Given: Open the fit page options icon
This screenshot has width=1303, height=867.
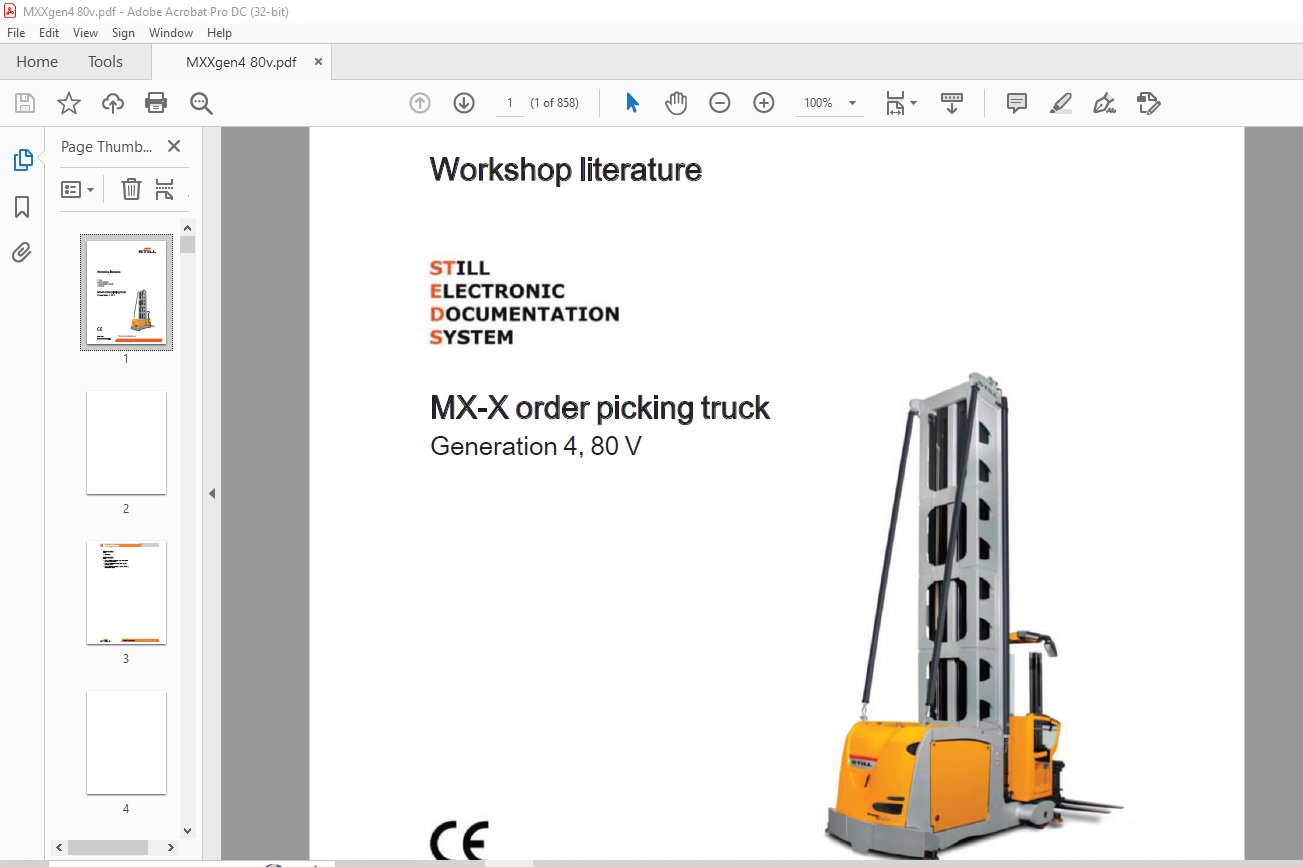Looking at the screenshot, I should (901, 103).
